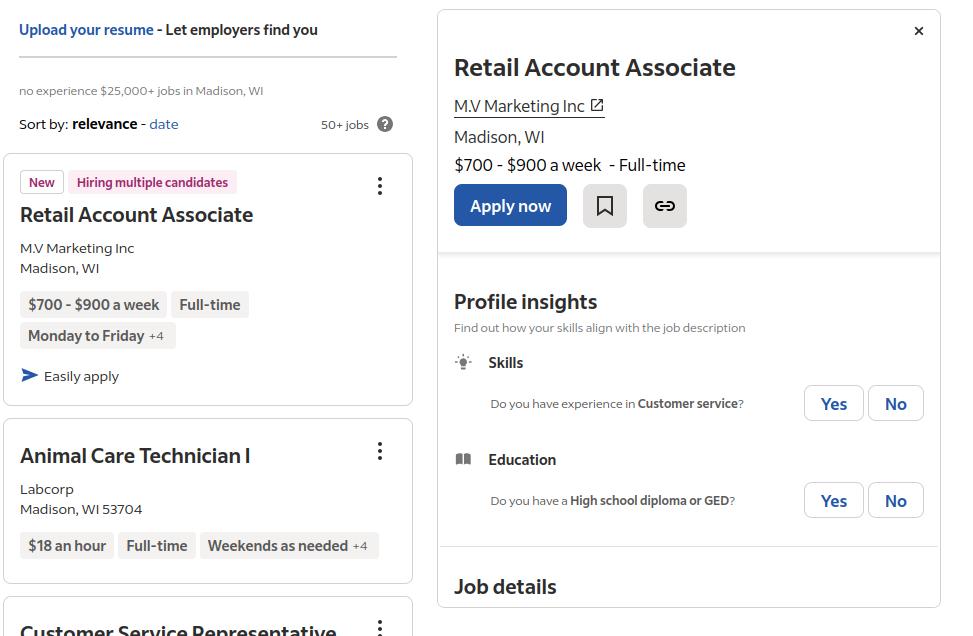Open the options menu for Retail Account Associate card

[380, 186]
